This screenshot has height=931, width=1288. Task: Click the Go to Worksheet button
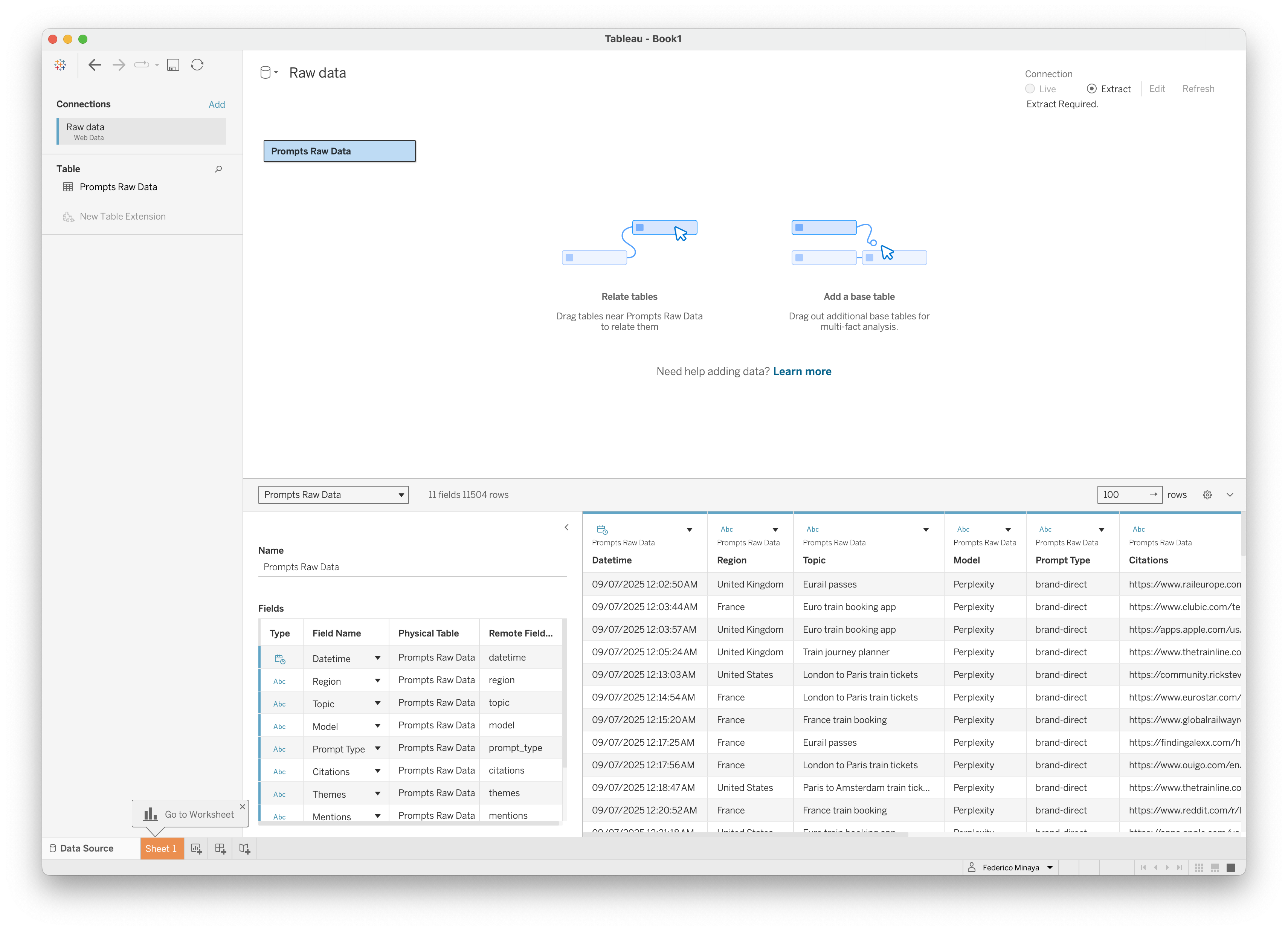click(x=190, y=814)
